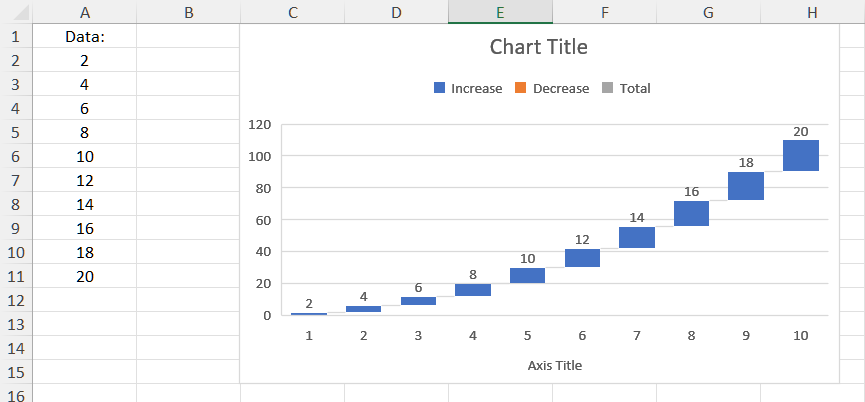Click the orange Decrease legend swatch
This screenshot has height=402, width=865.
point(522,88)
